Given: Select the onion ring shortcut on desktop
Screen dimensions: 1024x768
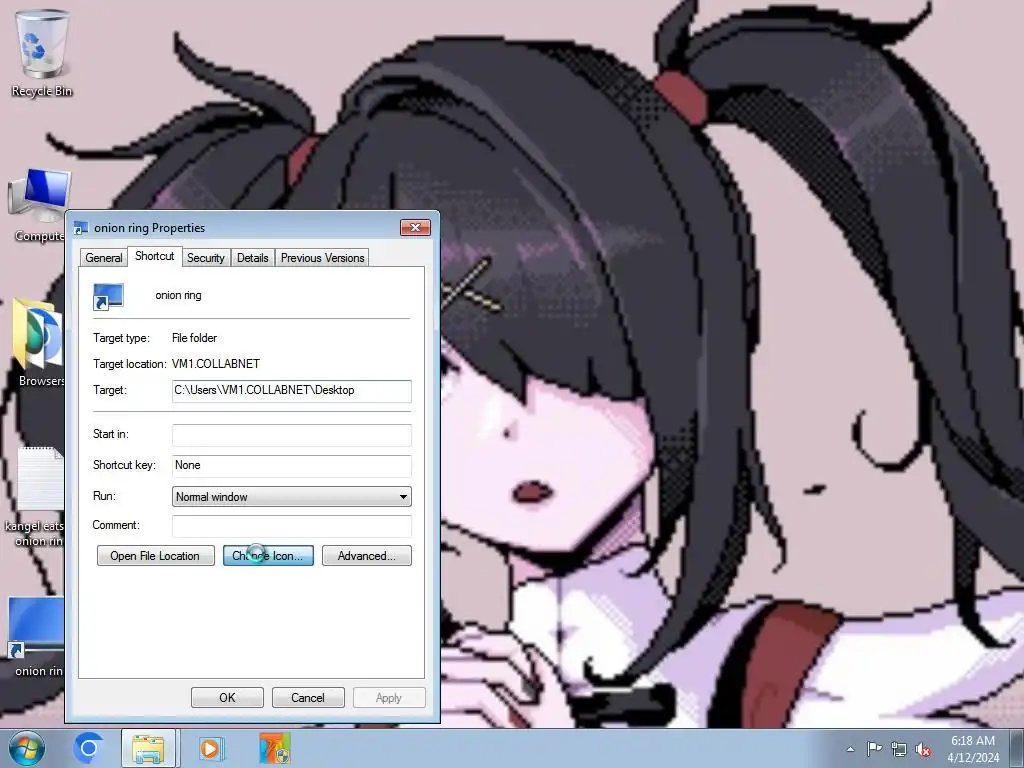Looking at the screenshot, I should tap(36, 635).
